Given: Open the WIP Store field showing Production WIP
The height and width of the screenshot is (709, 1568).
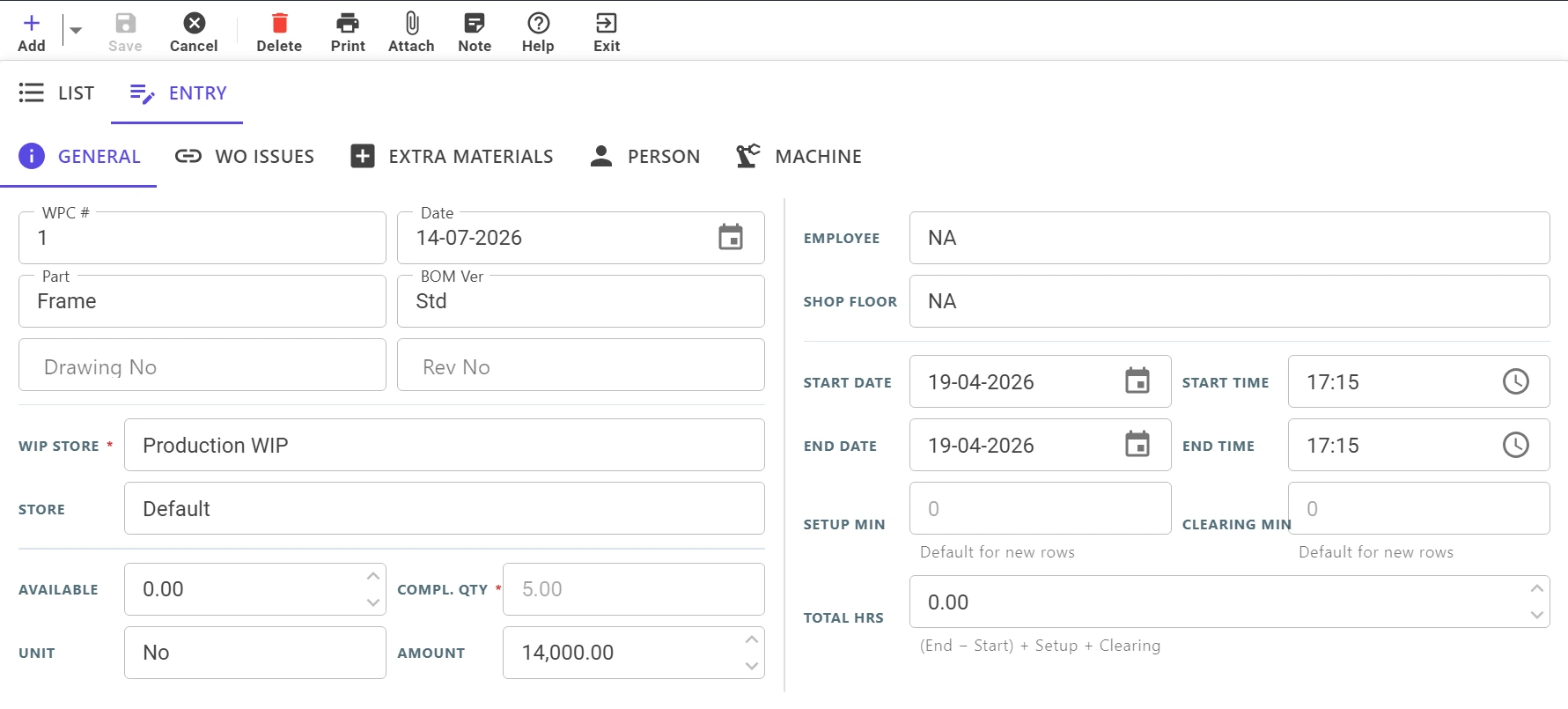Looking at the screenshot, I should click(x=445, y=445).
